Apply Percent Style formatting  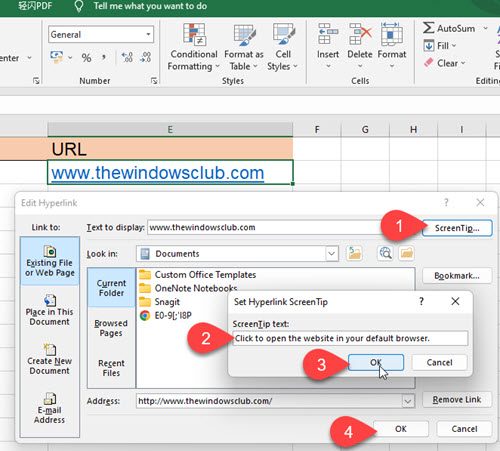coord(86,58)
